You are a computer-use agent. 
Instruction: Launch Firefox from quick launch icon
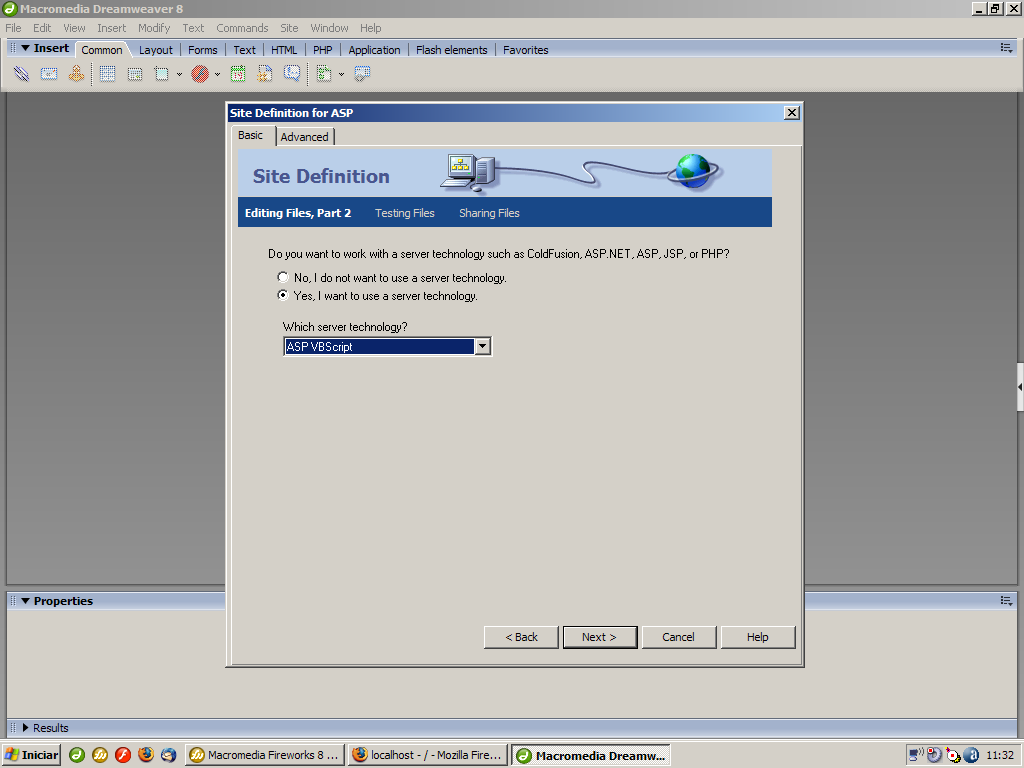146,755
